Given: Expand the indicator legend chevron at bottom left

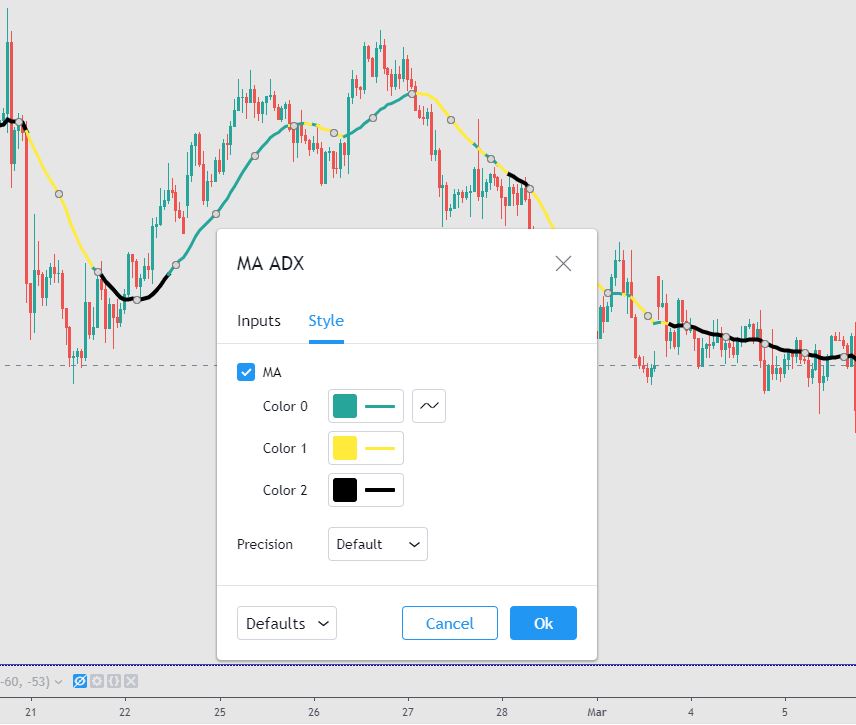Looking at the screenshot, I should click(56, 679).
